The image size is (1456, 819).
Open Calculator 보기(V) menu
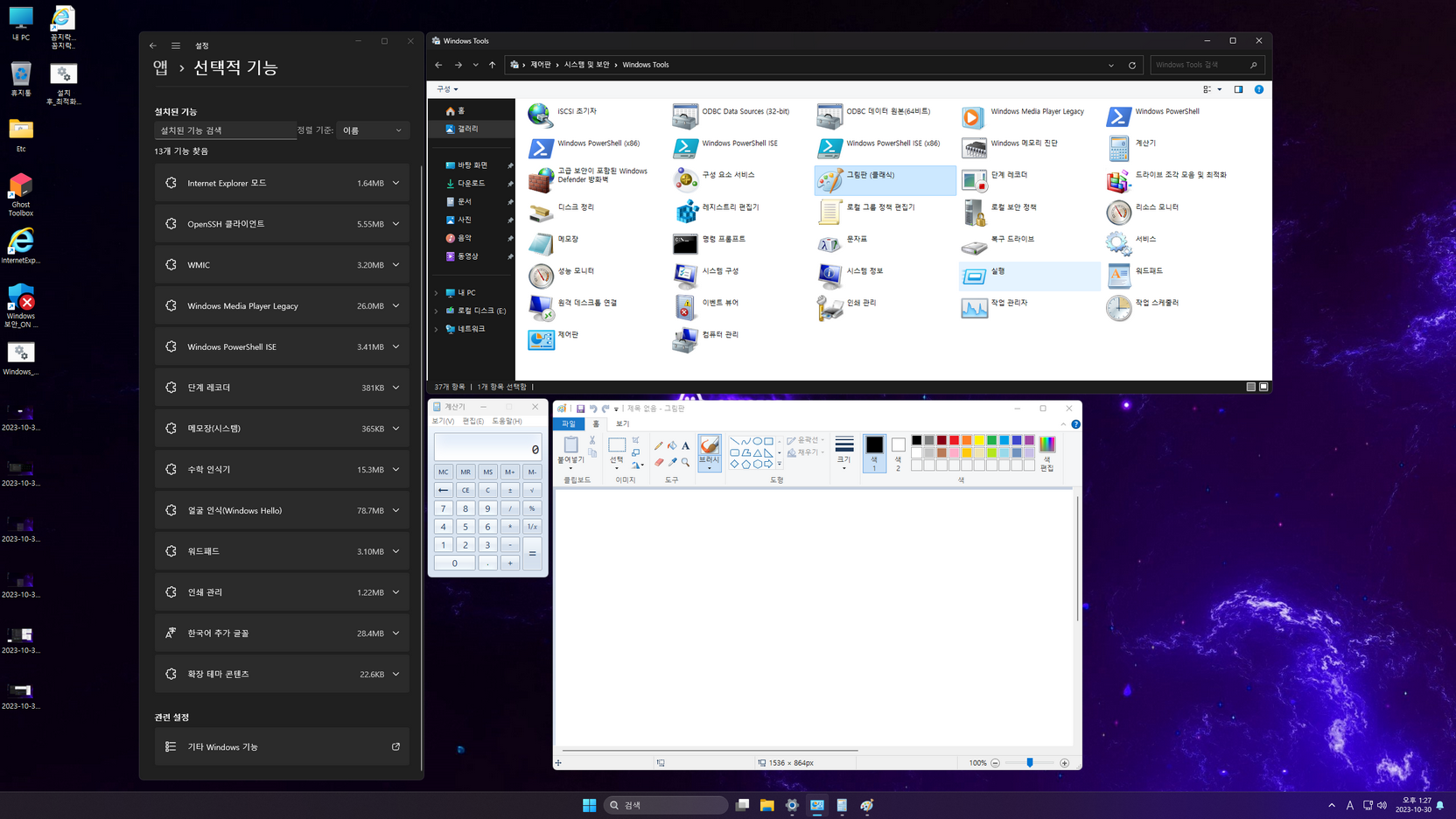(x=443, y=421)
